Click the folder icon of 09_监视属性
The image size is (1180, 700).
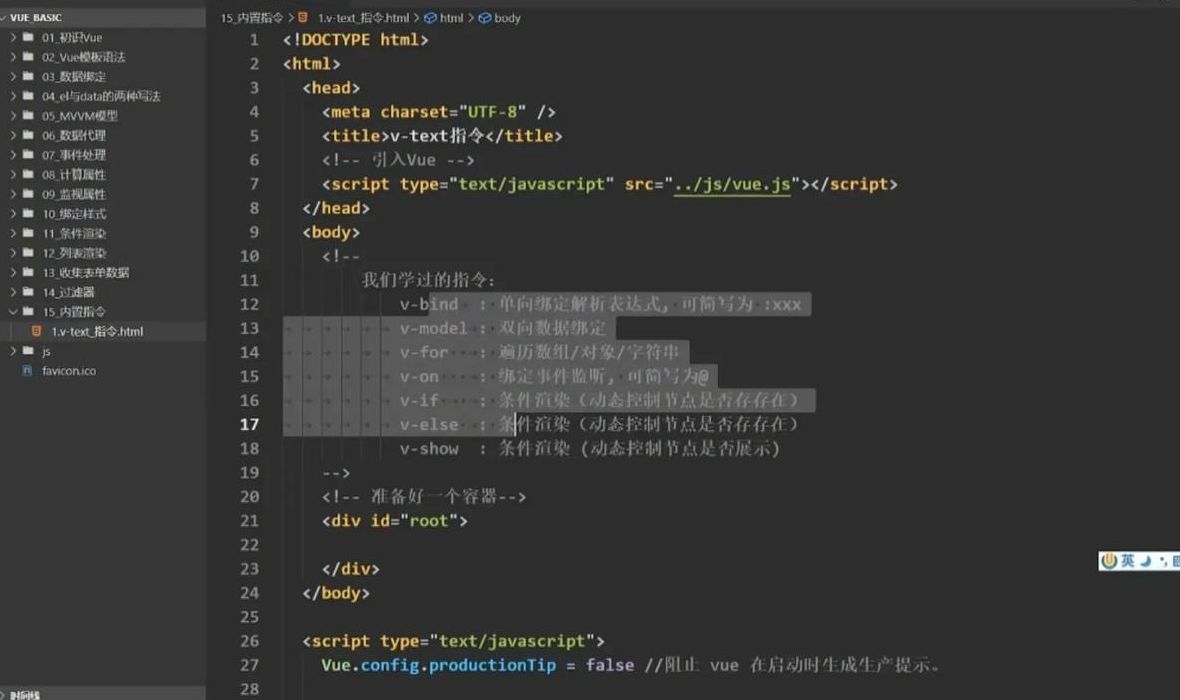pyautogui.click(x=28, y=193)
